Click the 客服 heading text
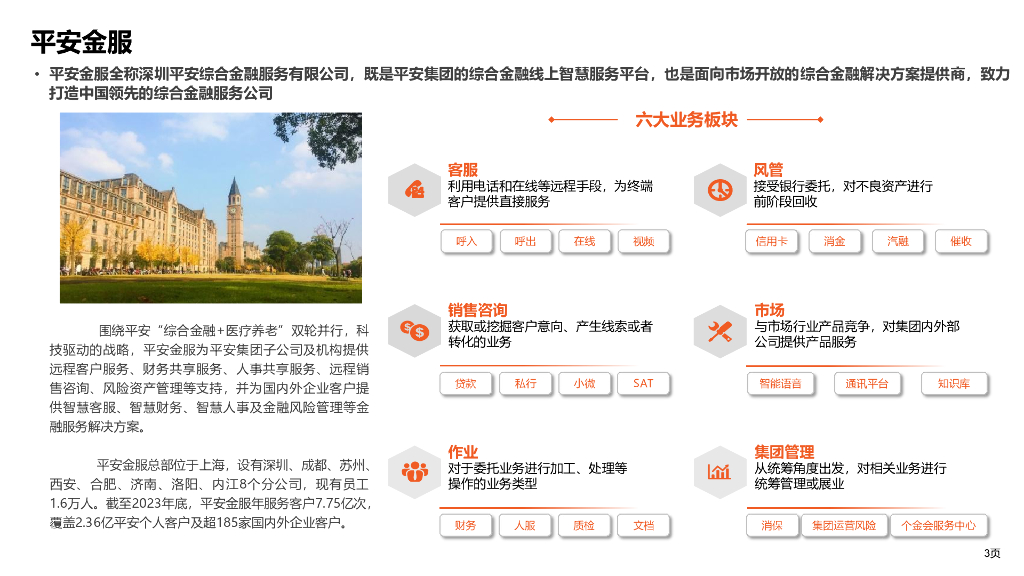1024x576 pixels. point(463,170)
